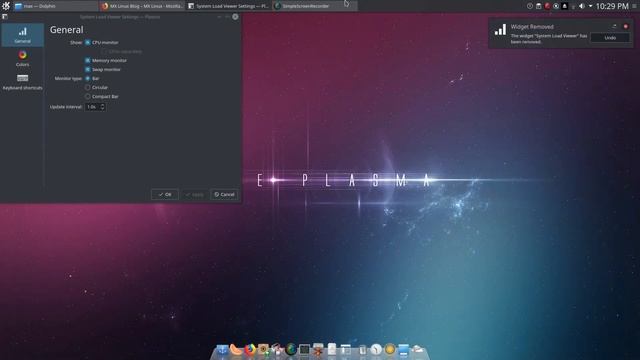Uncheck the Memory monitor checkbox
640x360 pixels.
88,60
